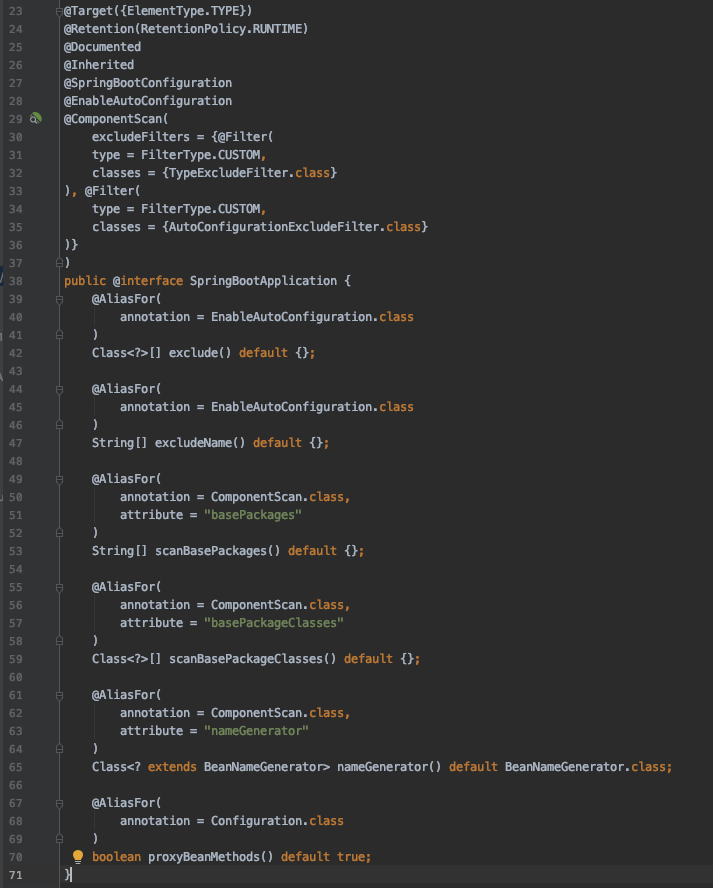The image size is (713, 888).
Task: Click EnableAutoConfiguration.class on line 45
Action: [312, 407]
